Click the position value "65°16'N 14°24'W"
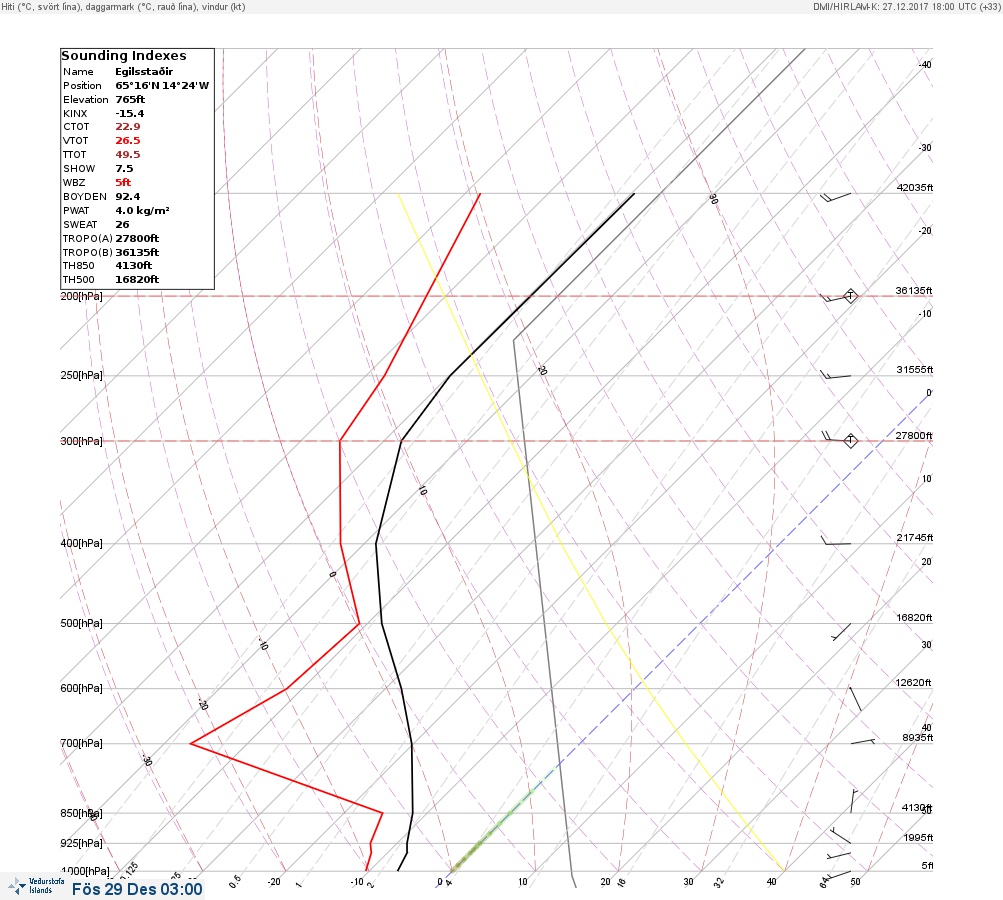Viewport: 1003px width, 900px height. [162, 86]
